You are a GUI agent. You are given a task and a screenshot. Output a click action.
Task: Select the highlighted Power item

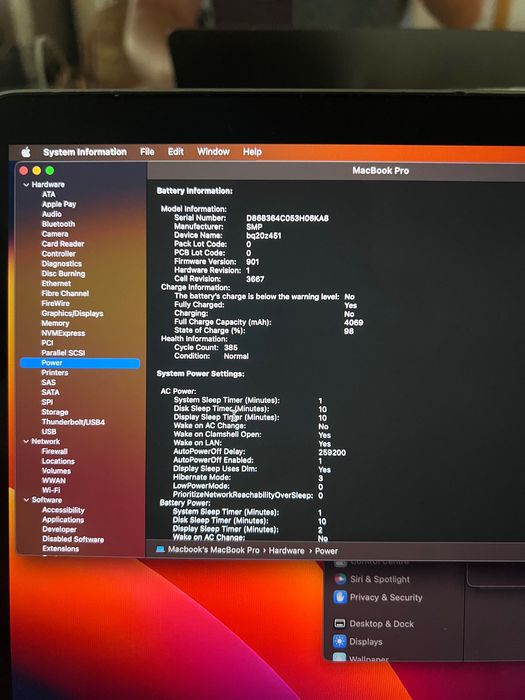80,363
